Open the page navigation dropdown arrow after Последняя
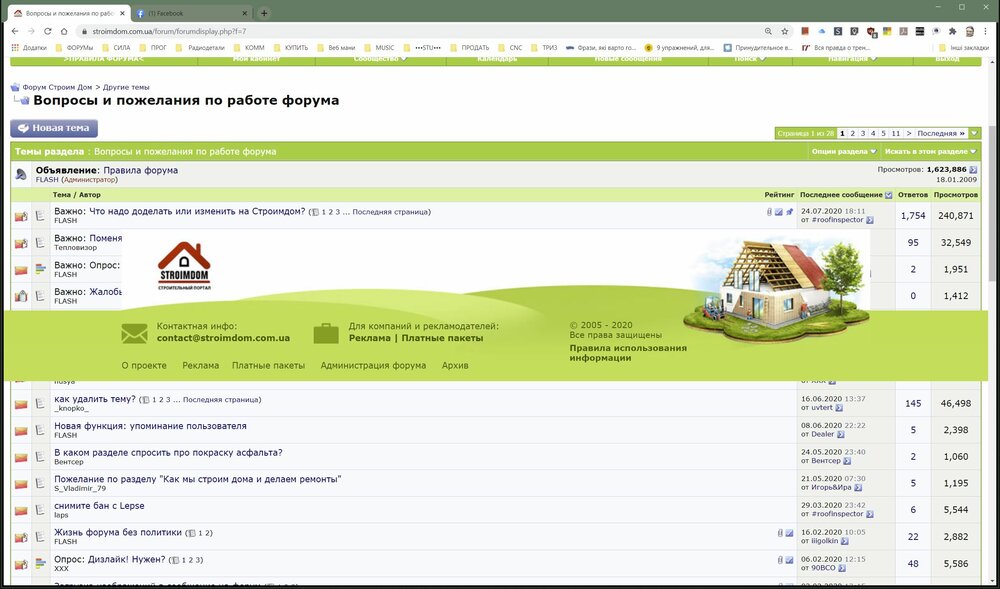This screenshot has width=1000, height=589. point(974,133)
